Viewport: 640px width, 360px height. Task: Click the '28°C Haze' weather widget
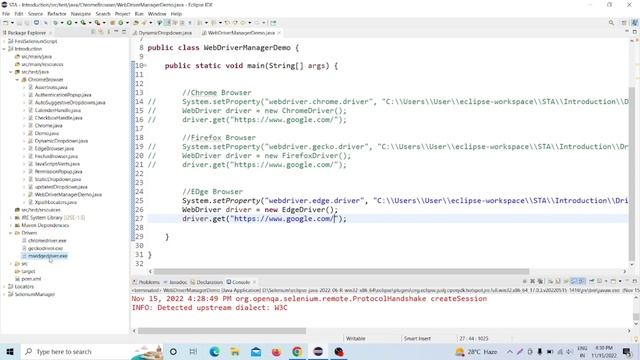pos(476,351)
